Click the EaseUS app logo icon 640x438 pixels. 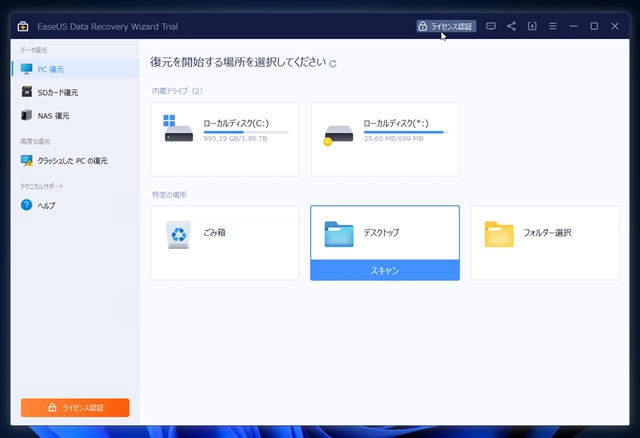[23, 27]
